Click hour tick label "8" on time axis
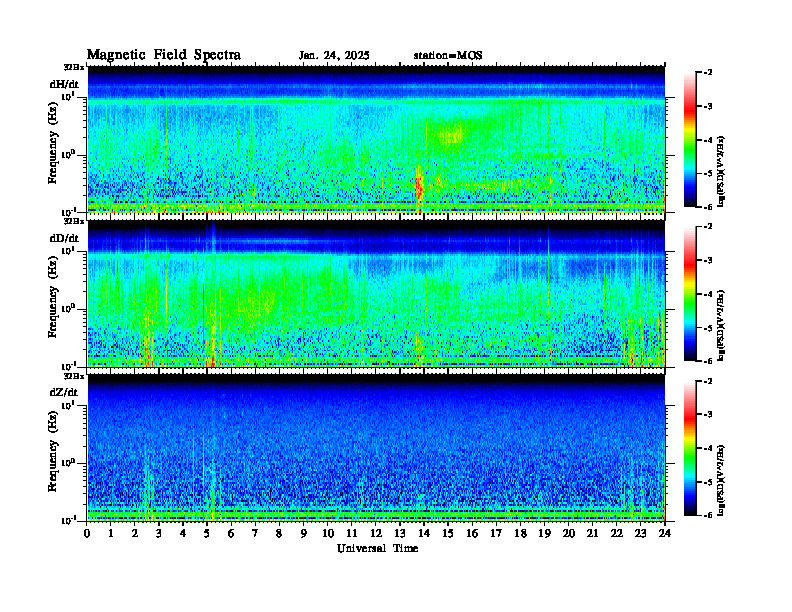The image size is (792, 612). [279, 533]
